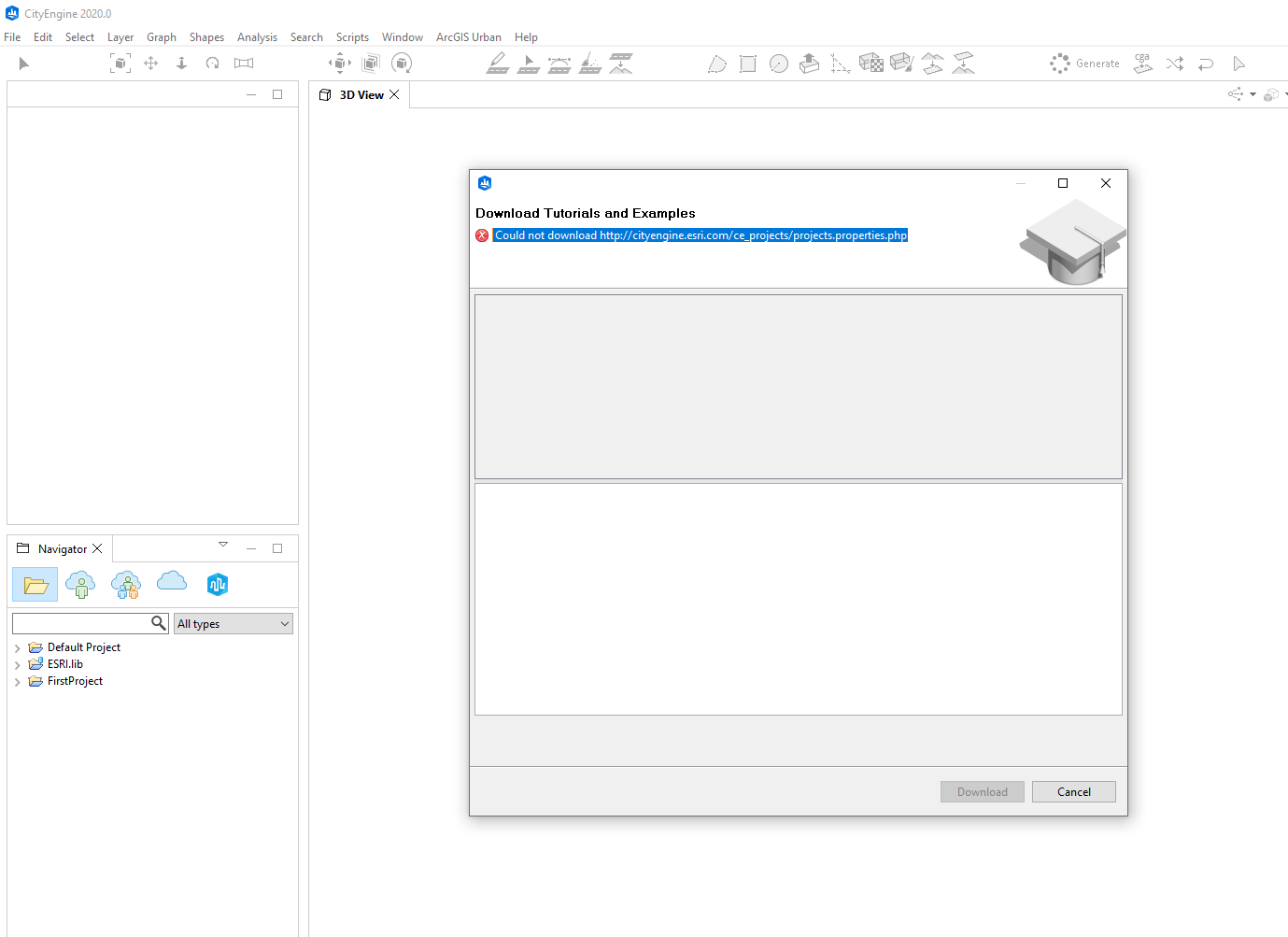Open the Graph menu
This screenshot has width=1288, height=937.
click(162, 37)
